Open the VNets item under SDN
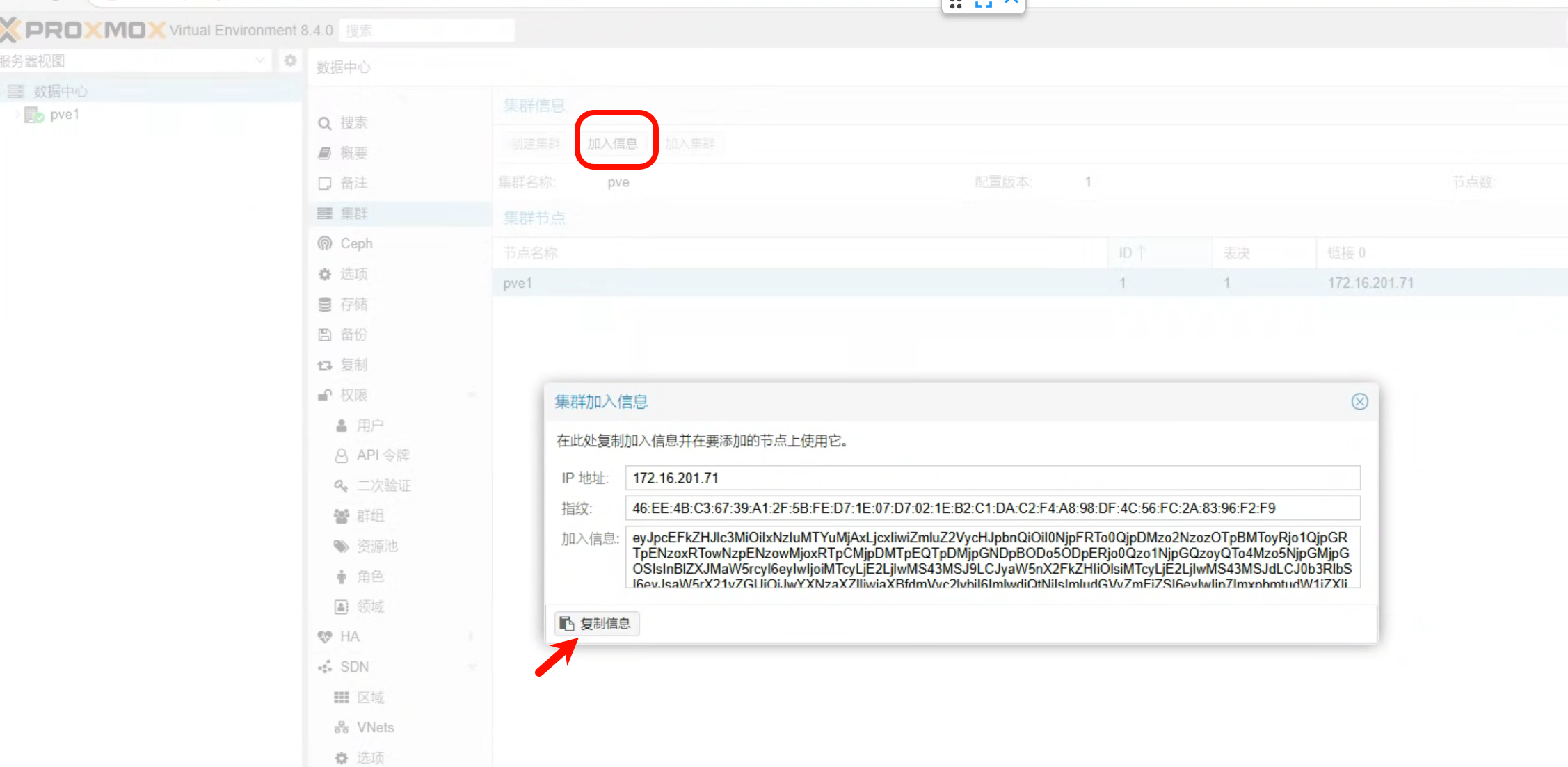The width and height of the screenshot is (1568, 767). click(375, 727)
